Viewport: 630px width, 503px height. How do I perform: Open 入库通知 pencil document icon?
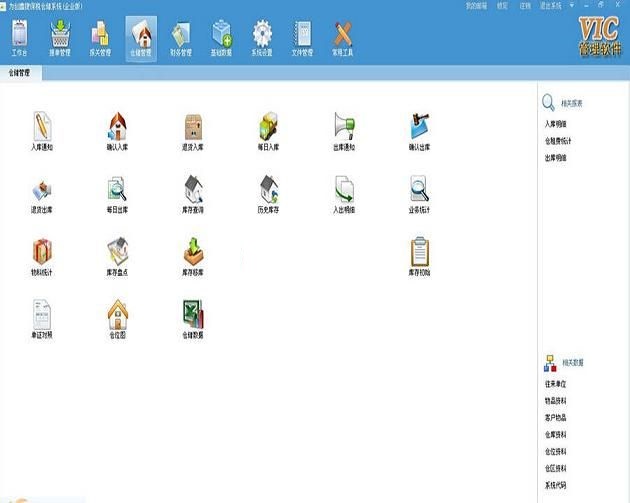42,131
